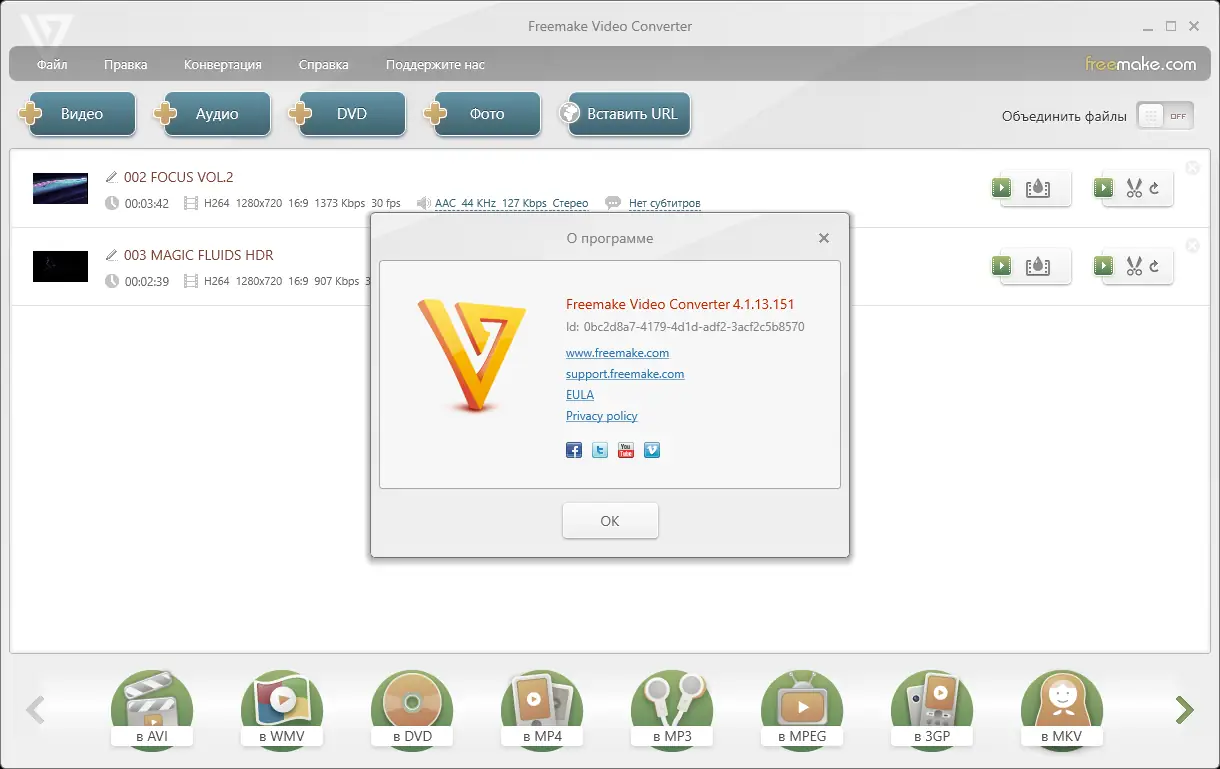
Task: Open the Справка menu
Action: (323, 64)
